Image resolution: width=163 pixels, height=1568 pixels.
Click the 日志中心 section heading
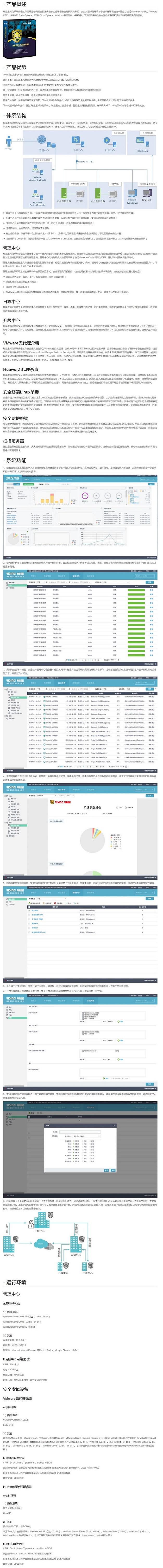tap(11, 301)
